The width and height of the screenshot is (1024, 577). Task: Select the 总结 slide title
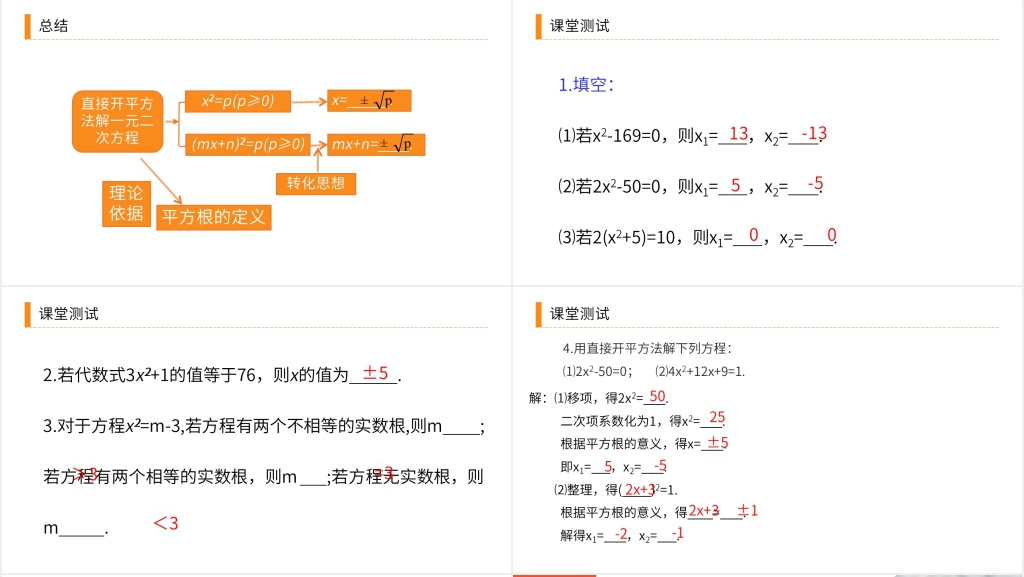(x=53, y=26)
